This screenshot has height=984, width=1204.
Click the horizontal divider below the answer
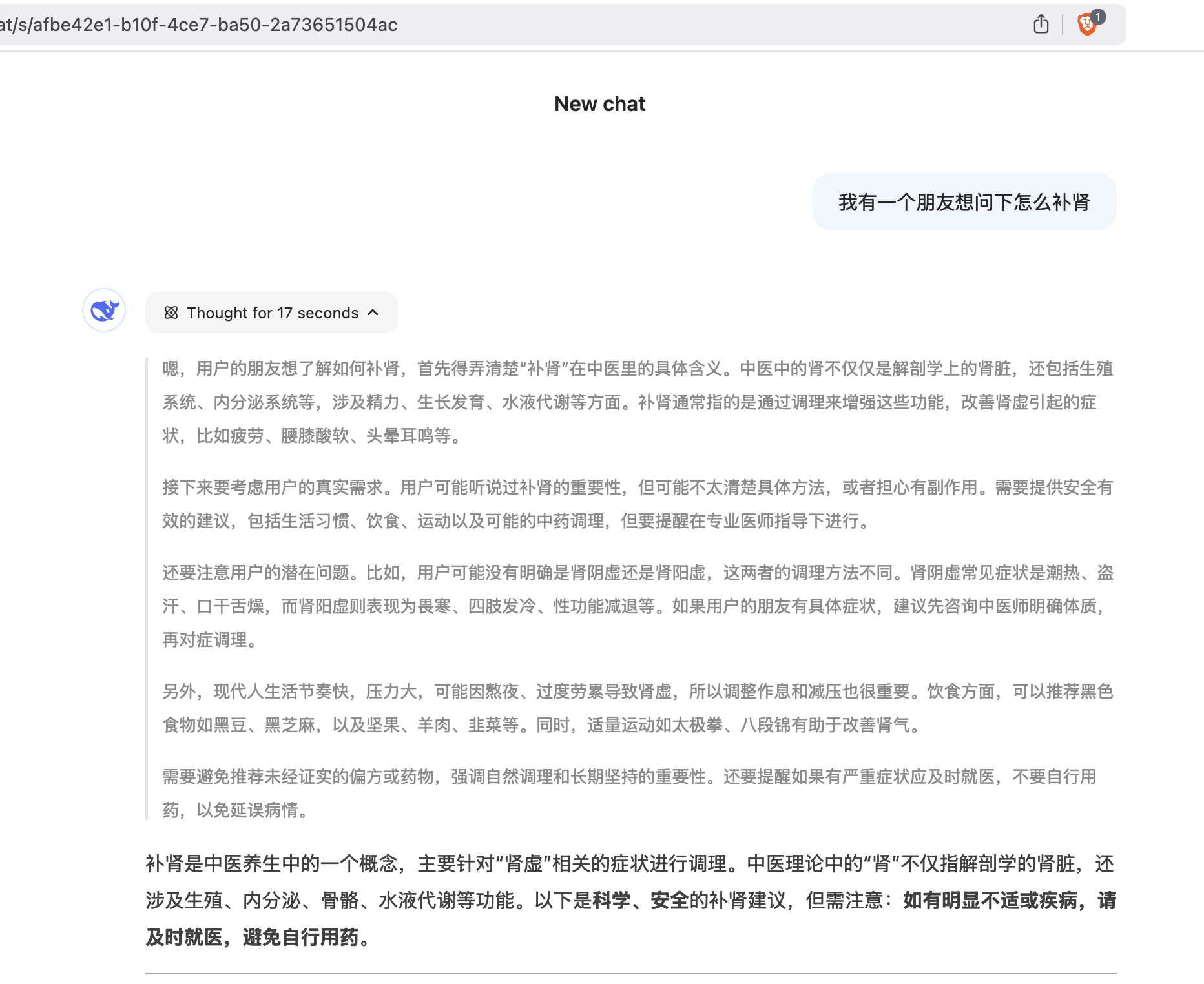630,973
